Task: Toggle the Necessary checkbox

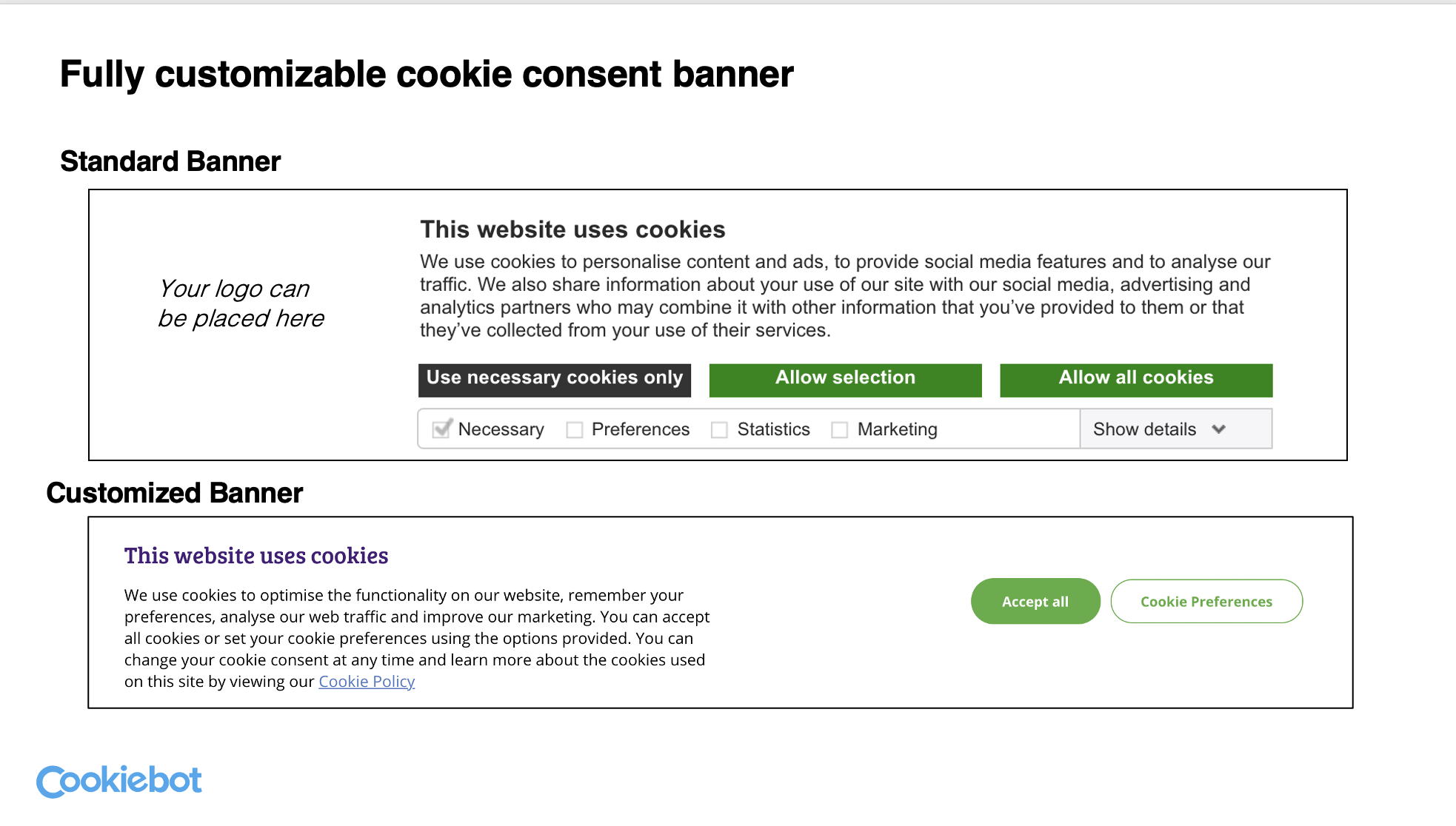Action: click(x=442, y=429)
